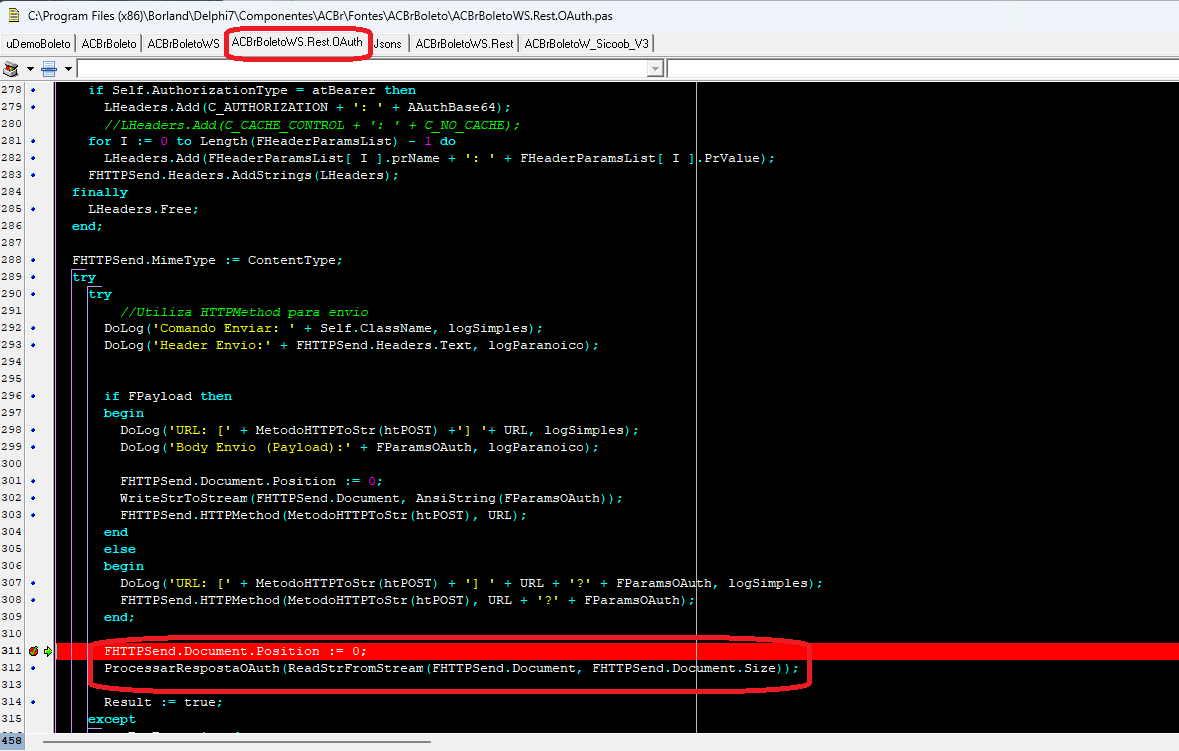Click the gutter dot on line 314

pyautogui.click(x=33, y=701)
